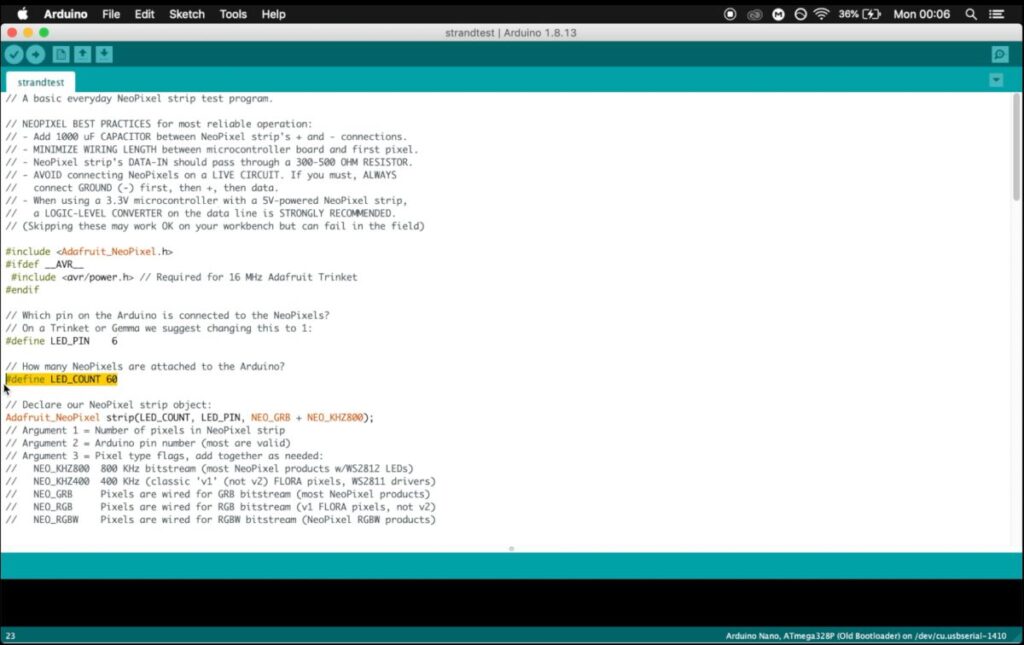Viewport: 1024px width, 645px height.
Task: Click the '#ifdef __AVR__' line
Action: 44,264
